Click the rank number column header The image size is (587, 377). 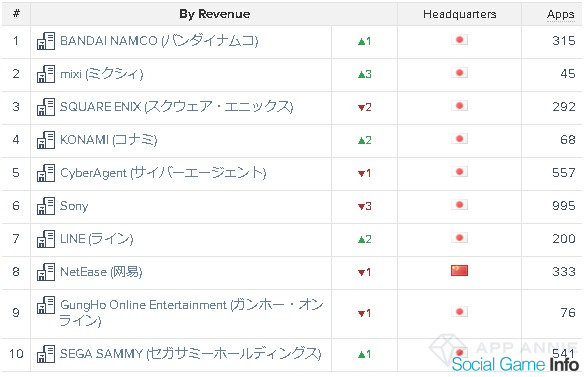coord(16,14)
